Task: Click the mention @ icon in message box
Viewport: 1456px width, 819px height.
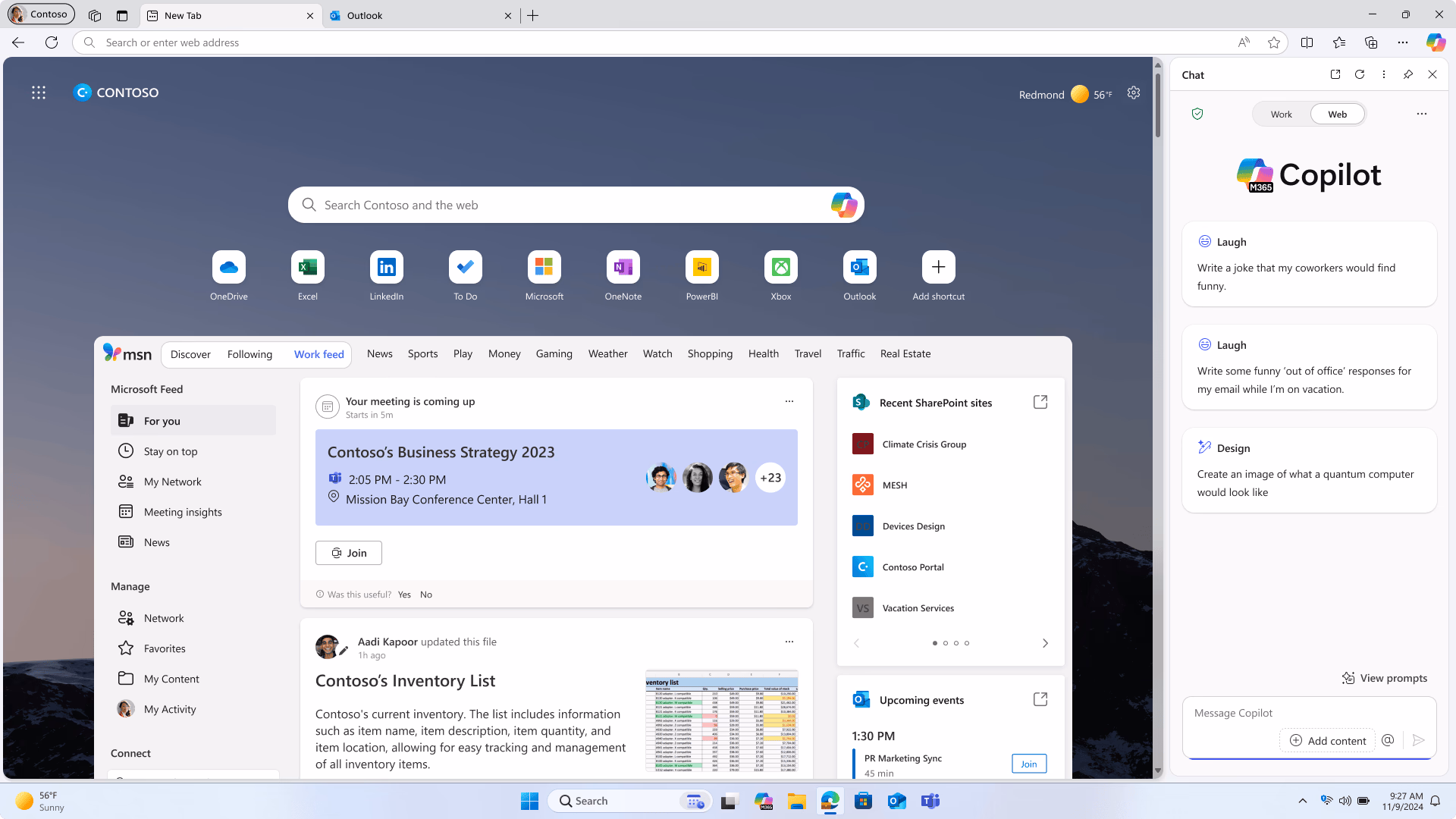Action: point(1388,740)
